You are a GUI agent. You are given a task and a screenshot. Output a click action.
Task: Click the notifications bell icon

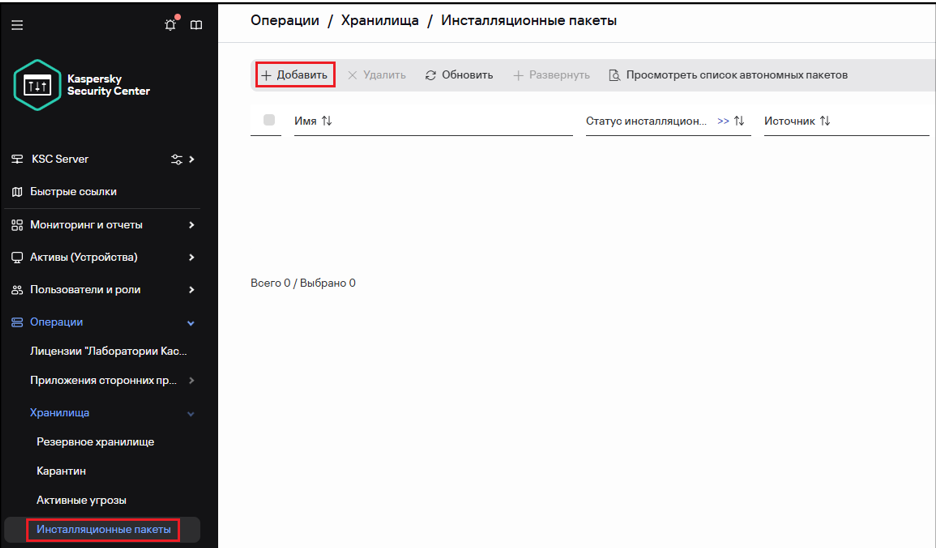point(171,25)
